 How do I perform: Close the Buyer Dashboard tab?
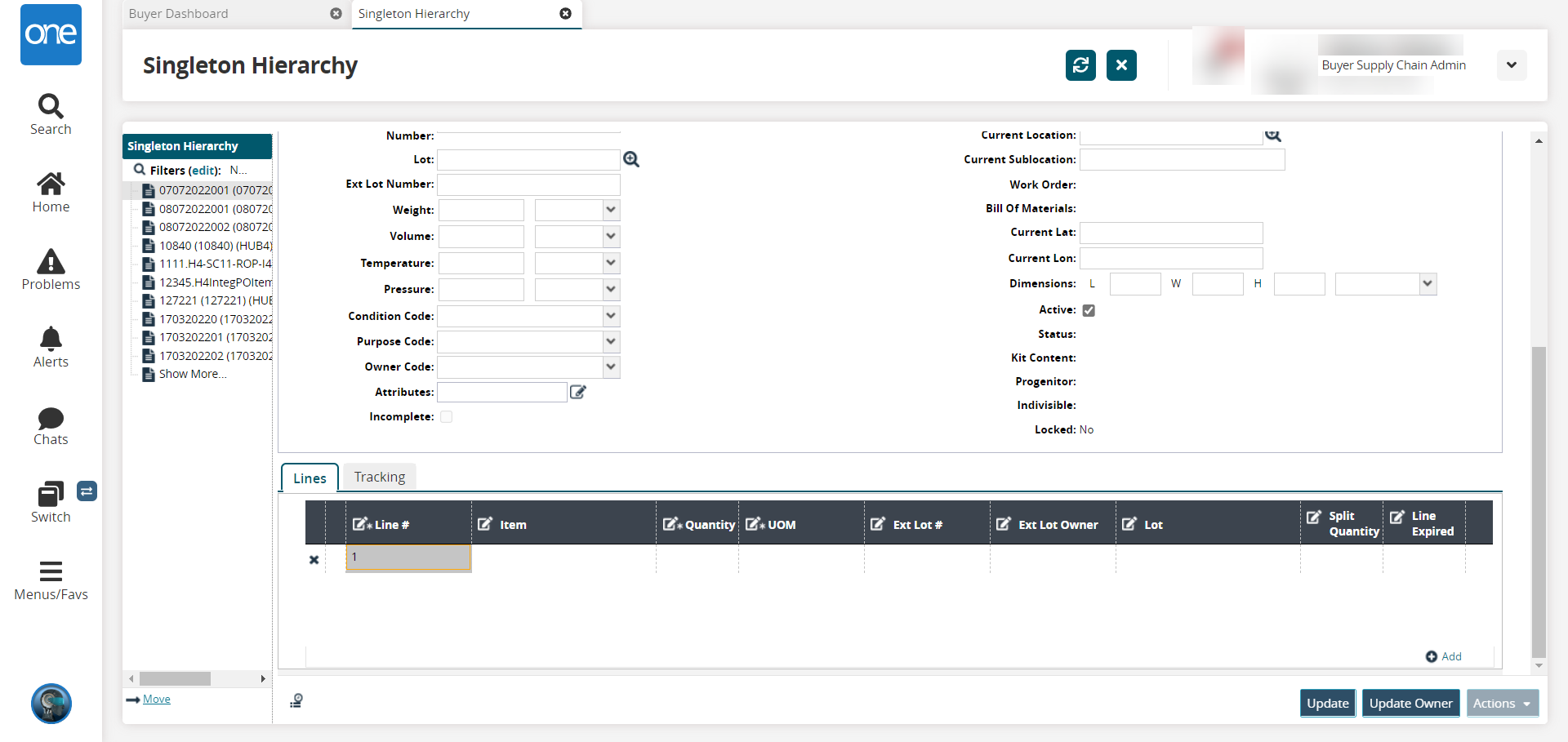(x=336, y=14)
